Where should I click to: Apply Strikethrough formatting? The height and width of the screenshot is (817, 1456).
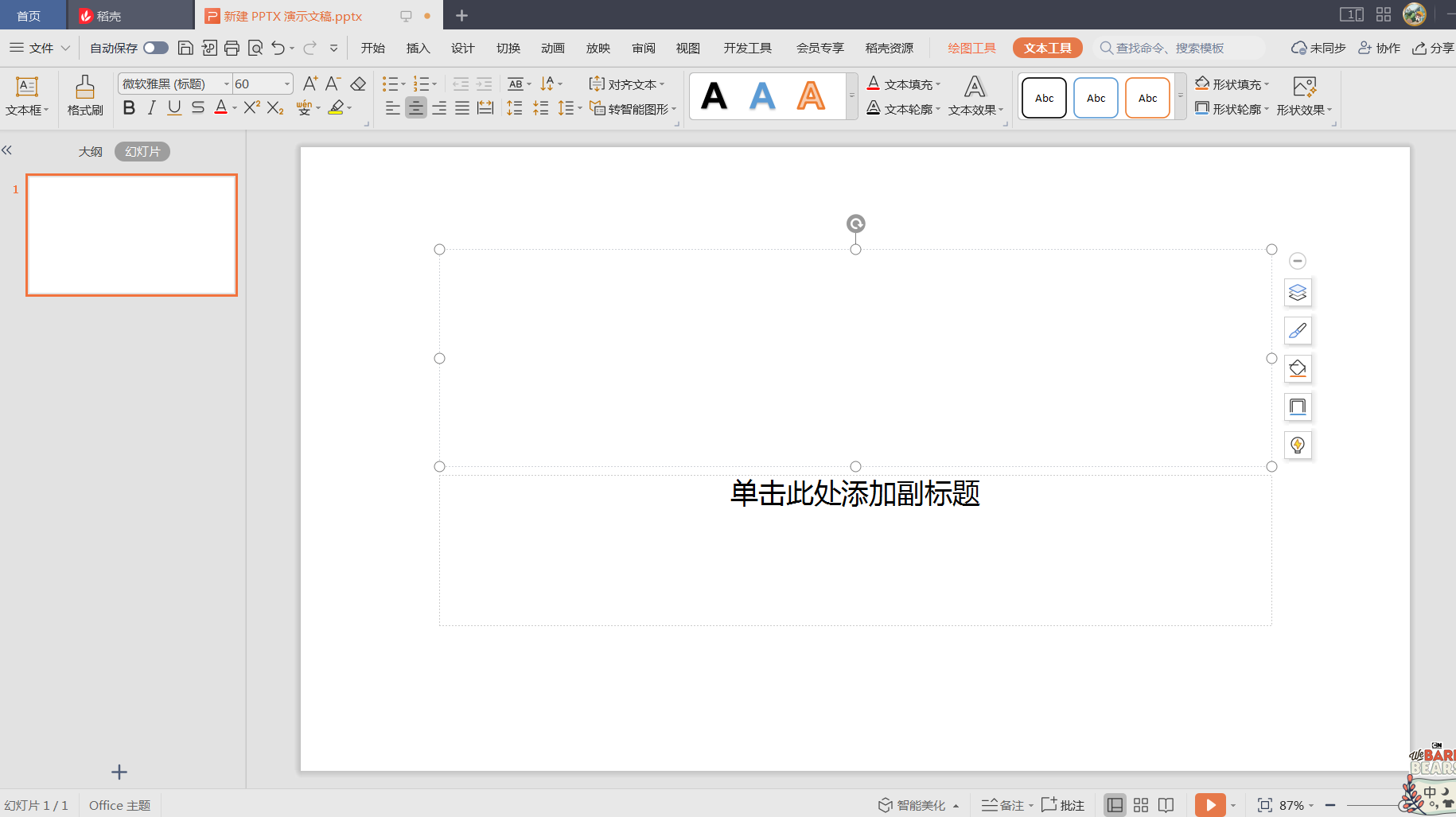(x=198, y=107)
